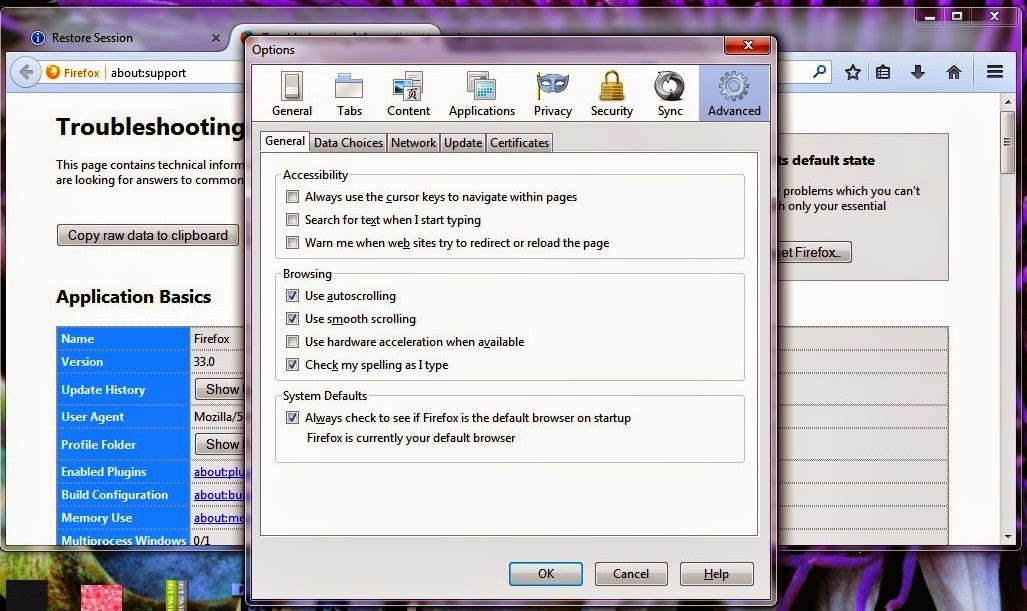Click Show button for Profile Folder

pos(220,444)
